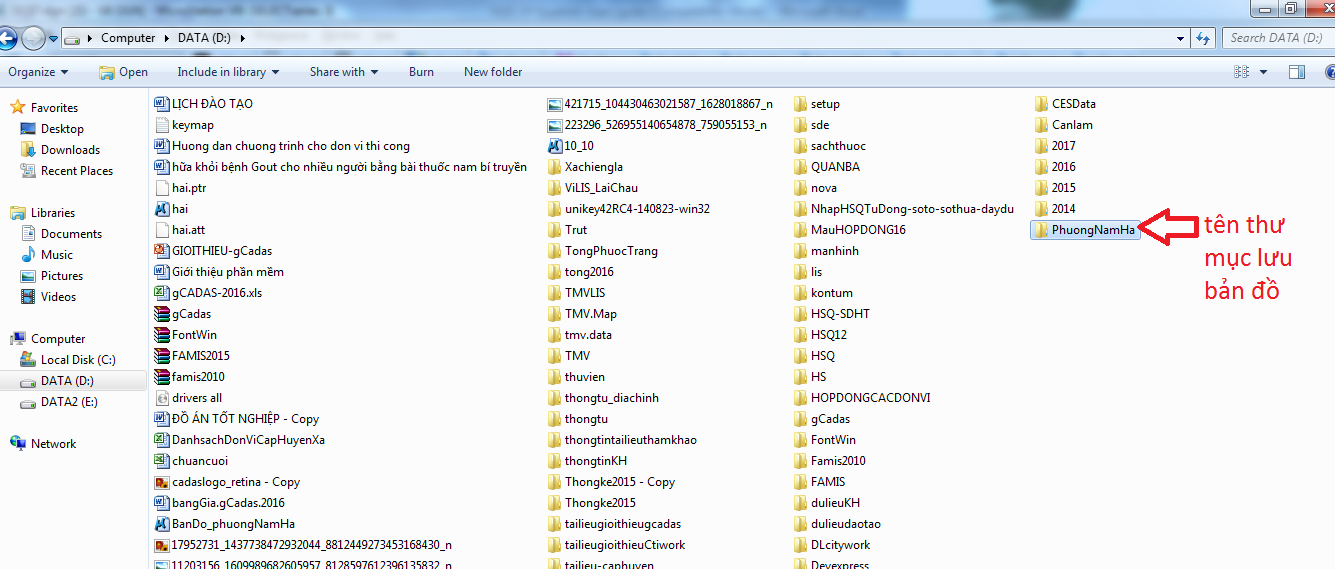
Task: Click the Burn toolbar button
Action: point(421,72)
